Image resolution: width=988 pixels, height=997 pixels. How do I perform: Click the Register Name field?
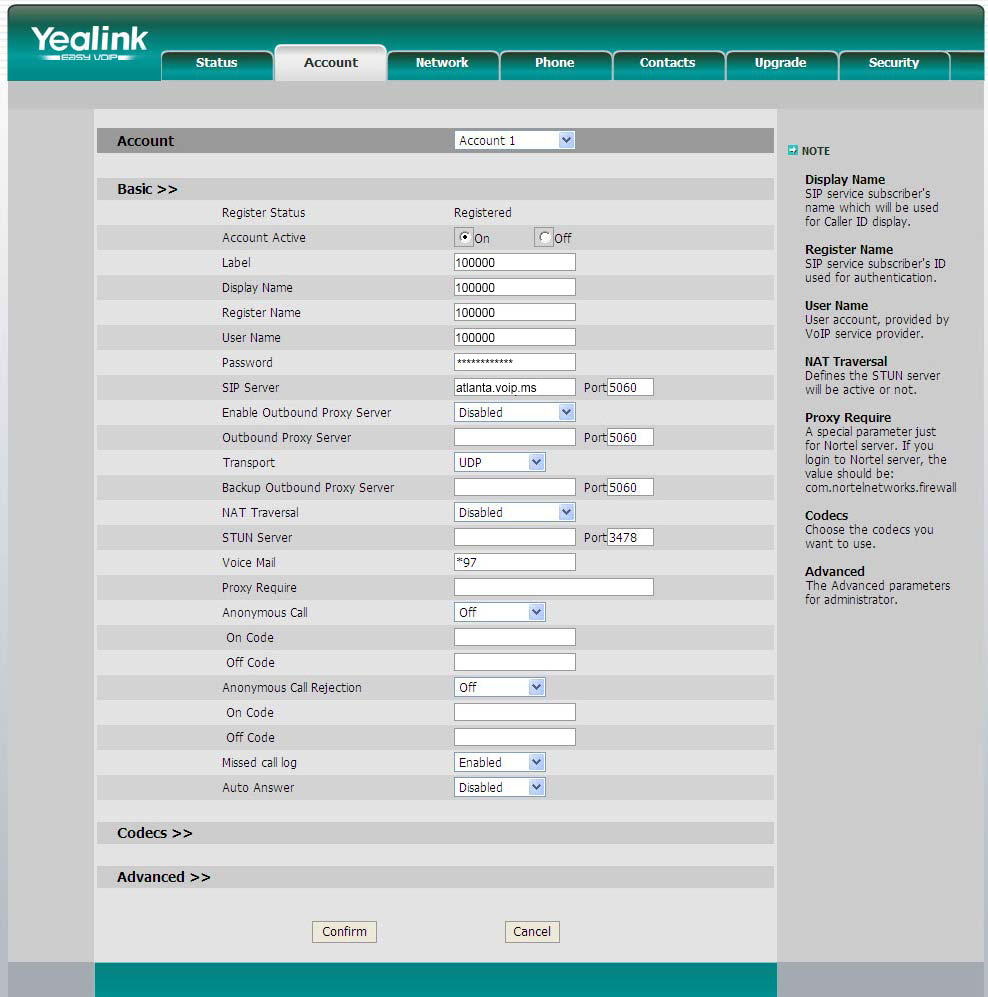514,312
